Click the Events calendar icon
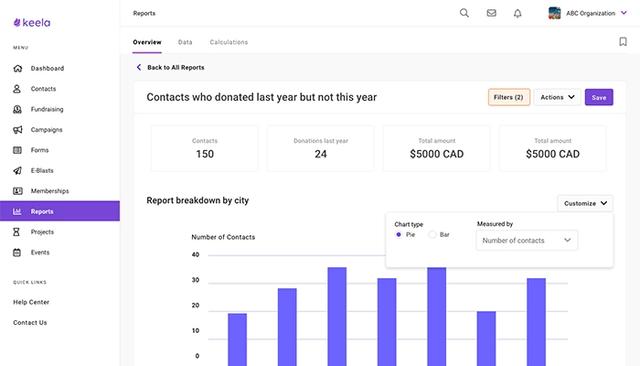Image resolution: width=640 pixels, height=366 pixels. [x=17, y=252]
